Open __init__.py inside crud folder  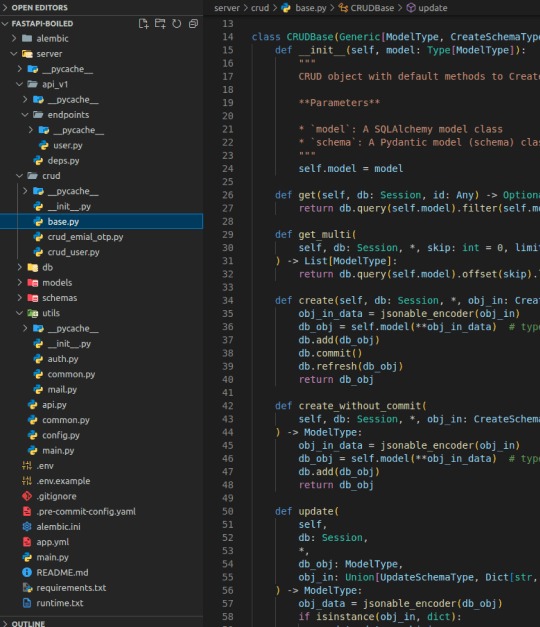(x=69, y=206)
